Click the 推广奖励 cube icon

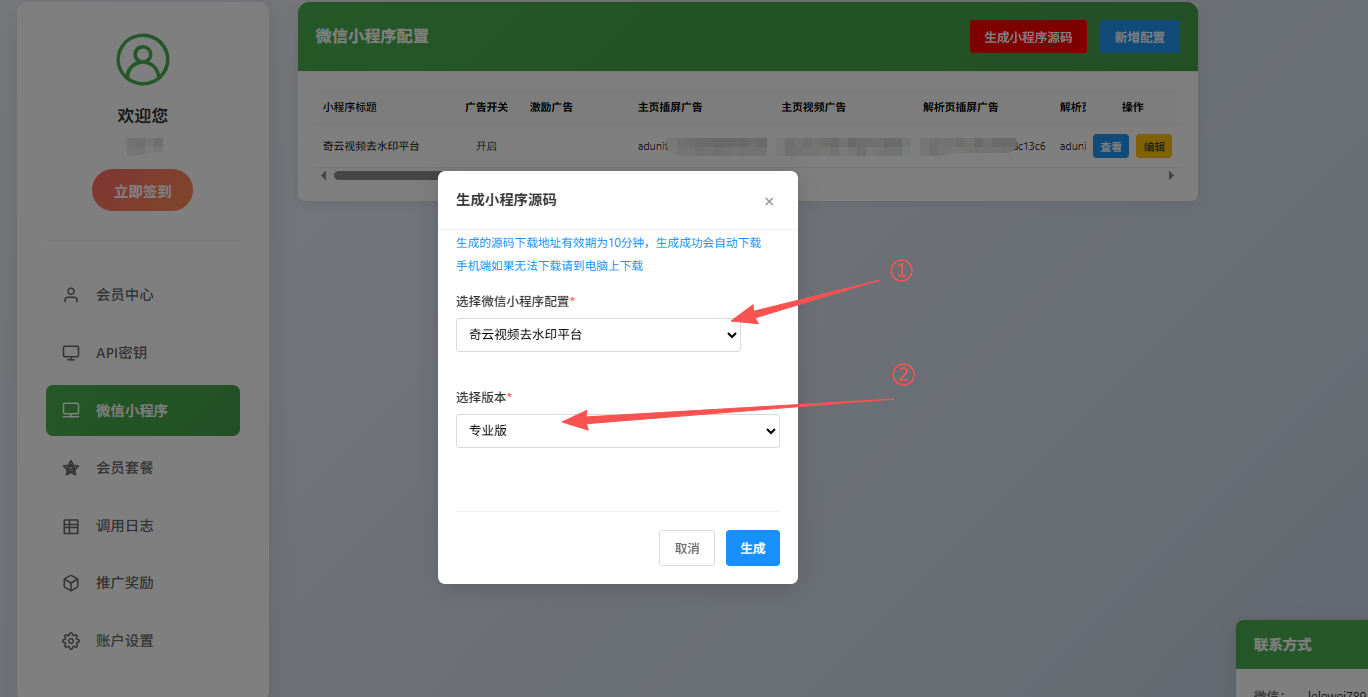[x=71, y=583]
